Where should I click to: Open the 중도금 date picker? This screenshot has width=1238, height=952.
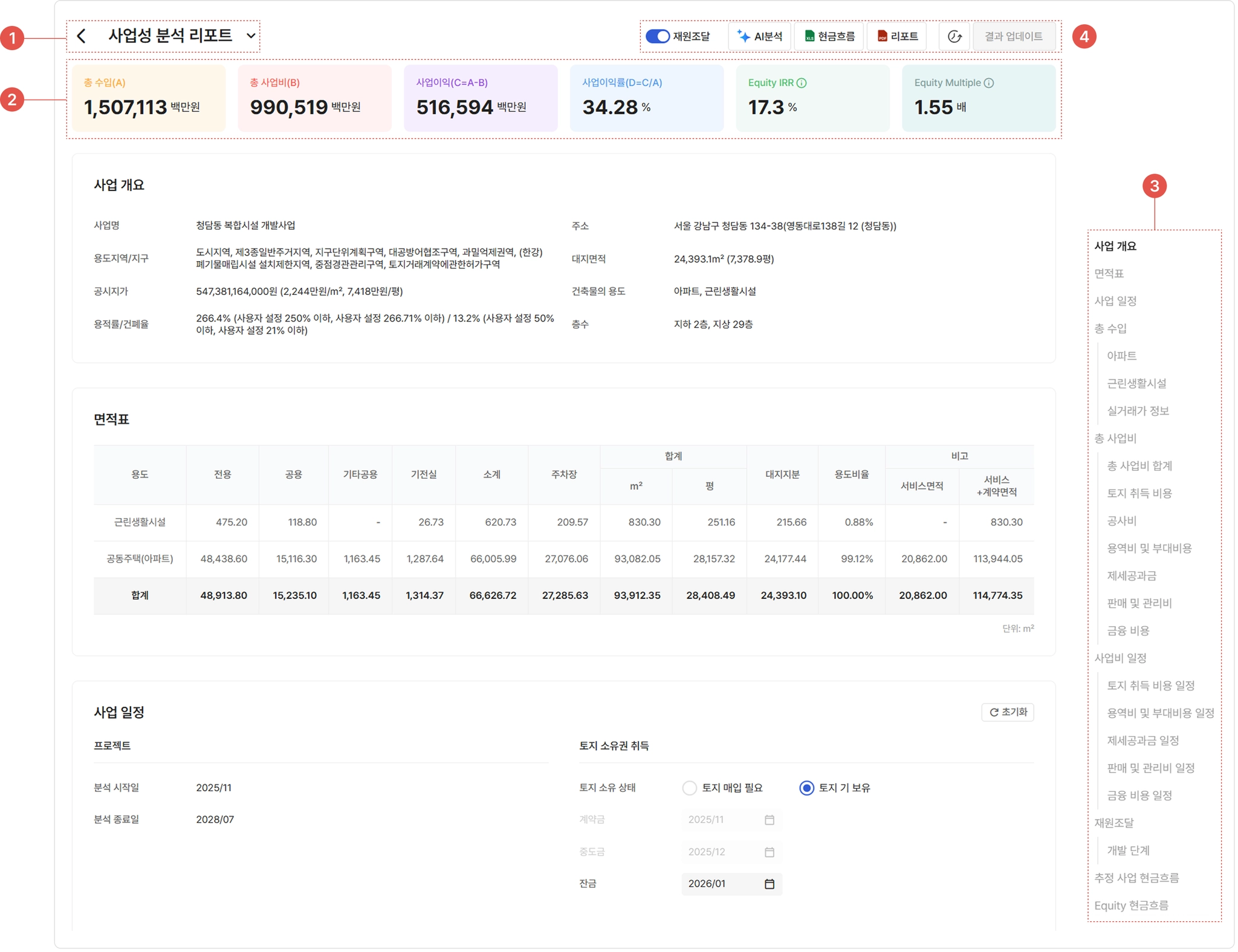[x=769, y=852]
